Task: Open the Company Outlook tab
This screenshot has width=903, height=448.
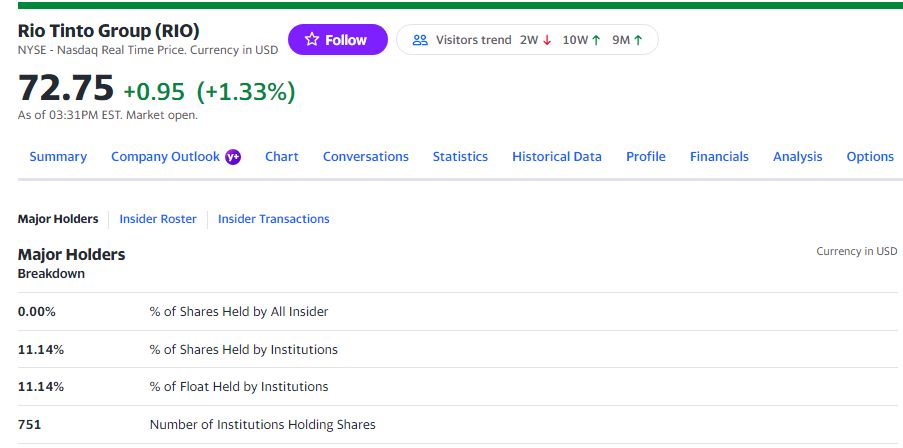Action: click(x=165, y=157)
